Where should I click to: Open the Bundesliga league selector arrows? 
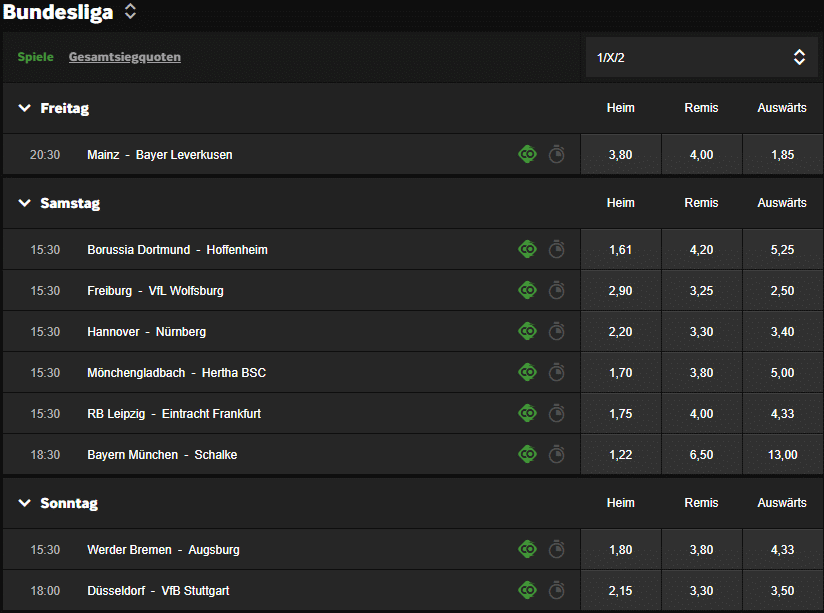[130, 12]
